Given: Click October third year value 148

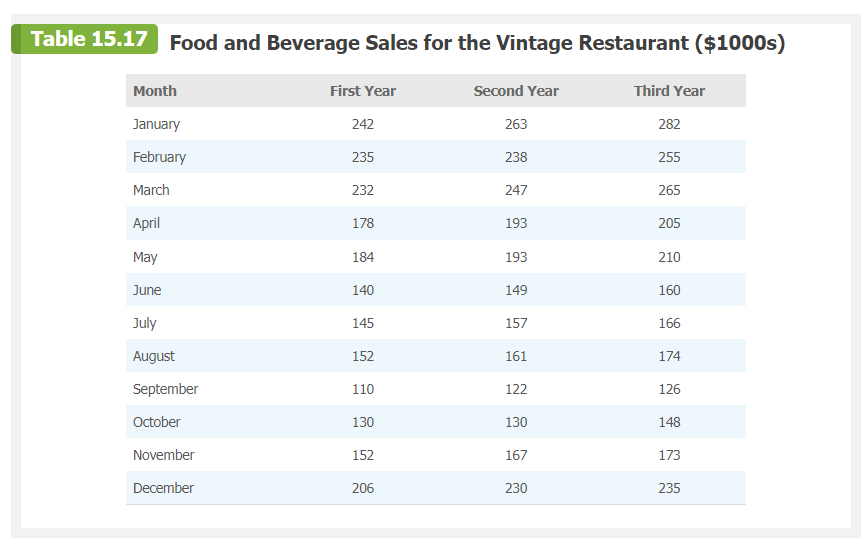Looking at the screenshot, I should 669,422.
